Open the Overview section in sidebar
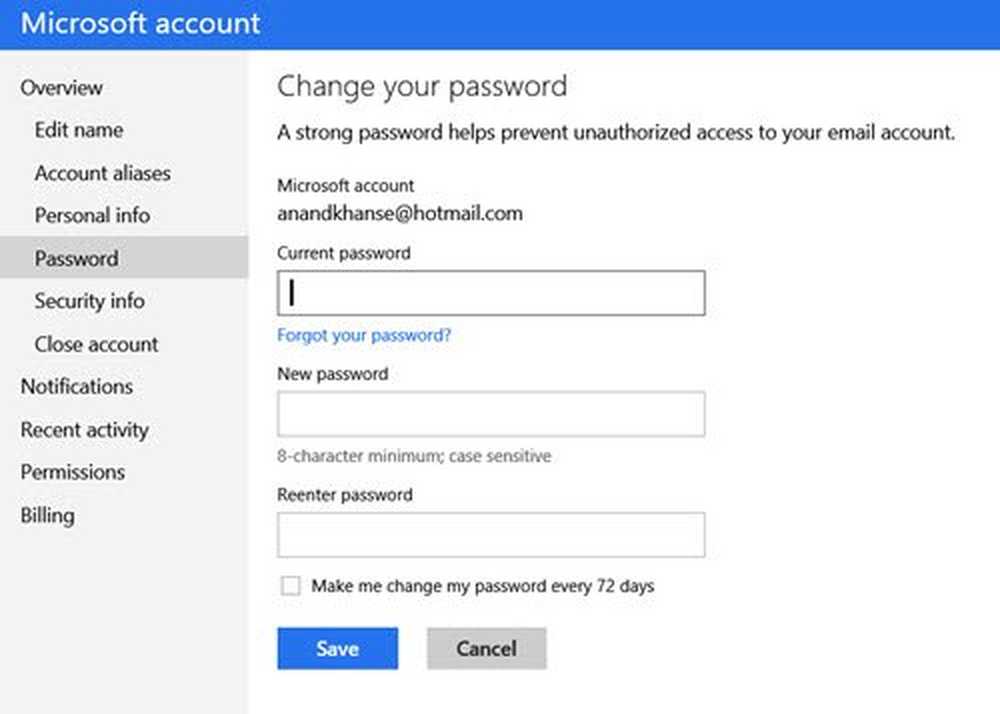This screenshot has height=714, width=1000. [61, 87]
